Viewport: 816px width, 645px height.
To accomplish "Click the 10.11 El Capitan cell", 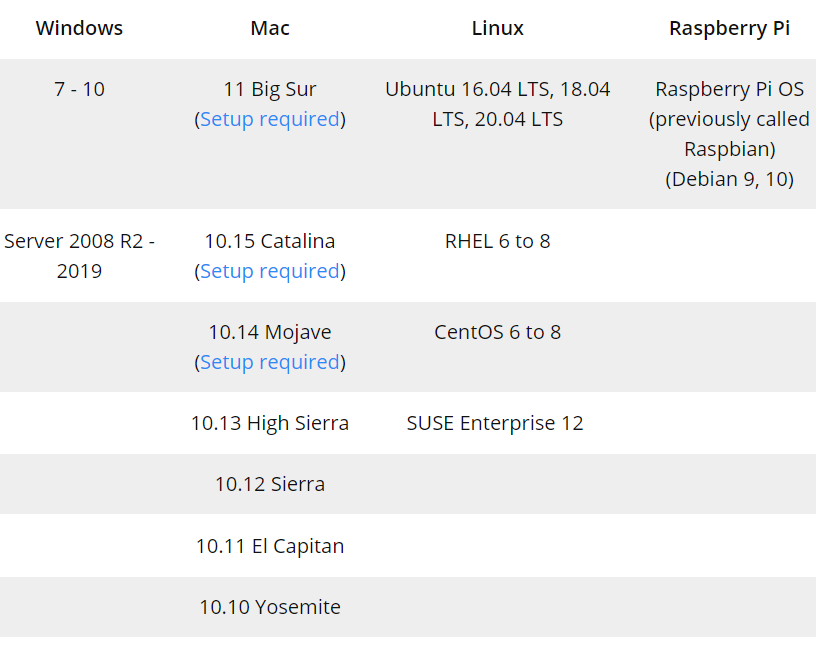I will tap(270, 546).
